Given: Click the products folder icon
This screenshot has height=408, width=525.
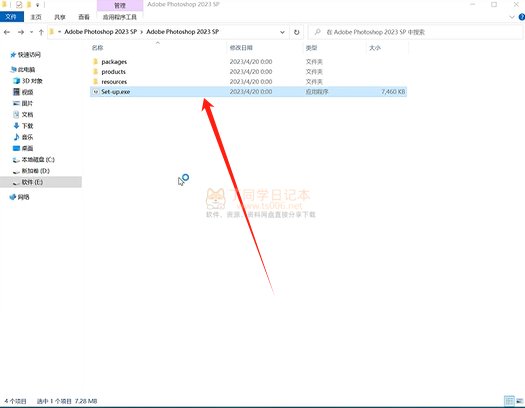Looking at the screenshot, I should pyautogui.click(x=95, y=72).
